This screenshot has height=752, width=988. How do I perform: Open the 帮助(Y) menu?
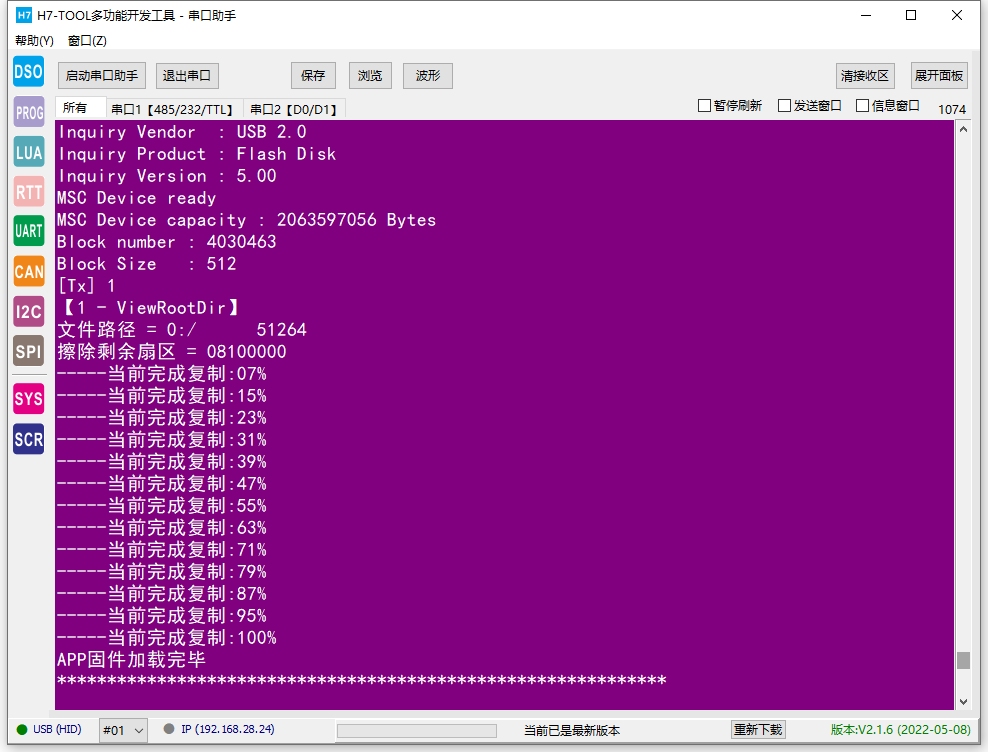pyautogui.click(x=35, y=41)
